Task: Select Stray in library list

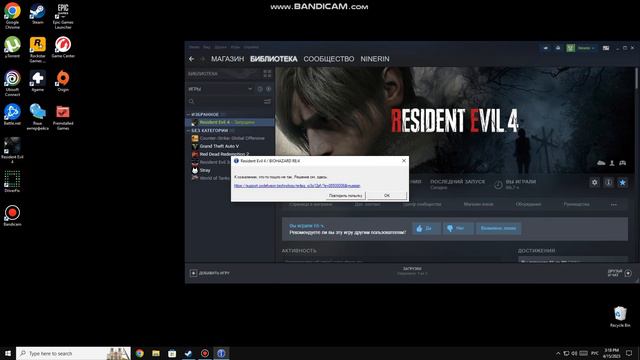Action: tap(201, 170)
